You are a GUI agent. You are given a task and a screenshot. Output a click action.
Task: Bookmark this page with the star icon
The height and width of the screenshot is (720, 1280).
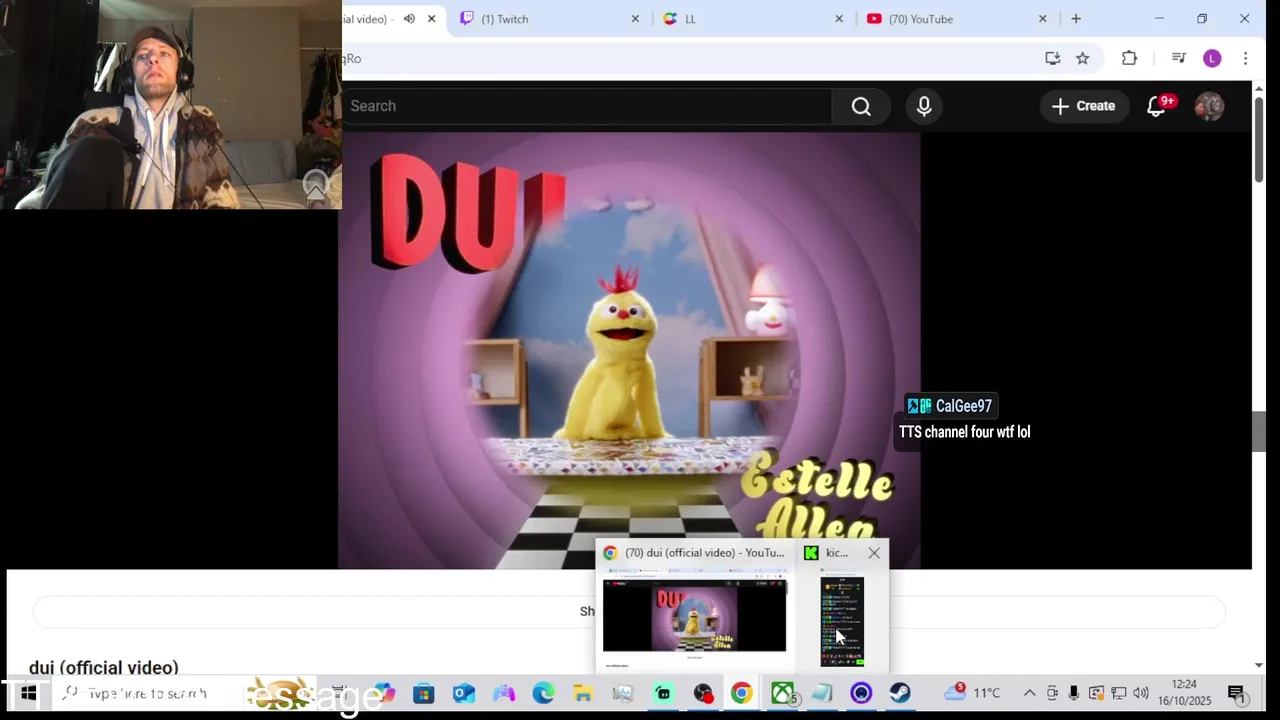click(1082, 58)
